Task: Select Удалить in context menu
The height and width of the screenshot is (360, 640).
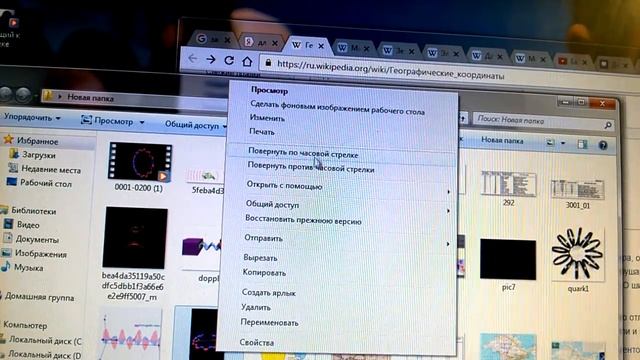Action: [x=256, y=307]
